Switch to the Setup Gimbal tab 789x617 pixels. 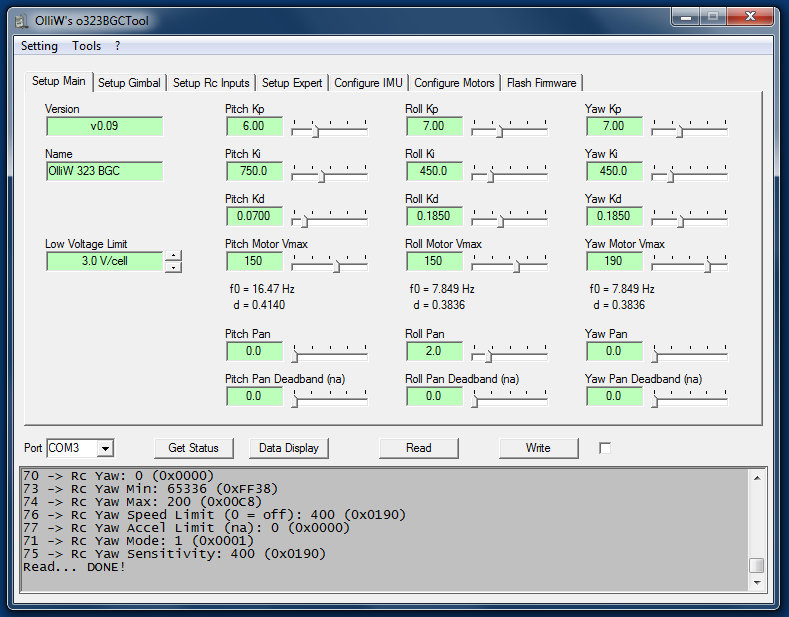[129, 83]
